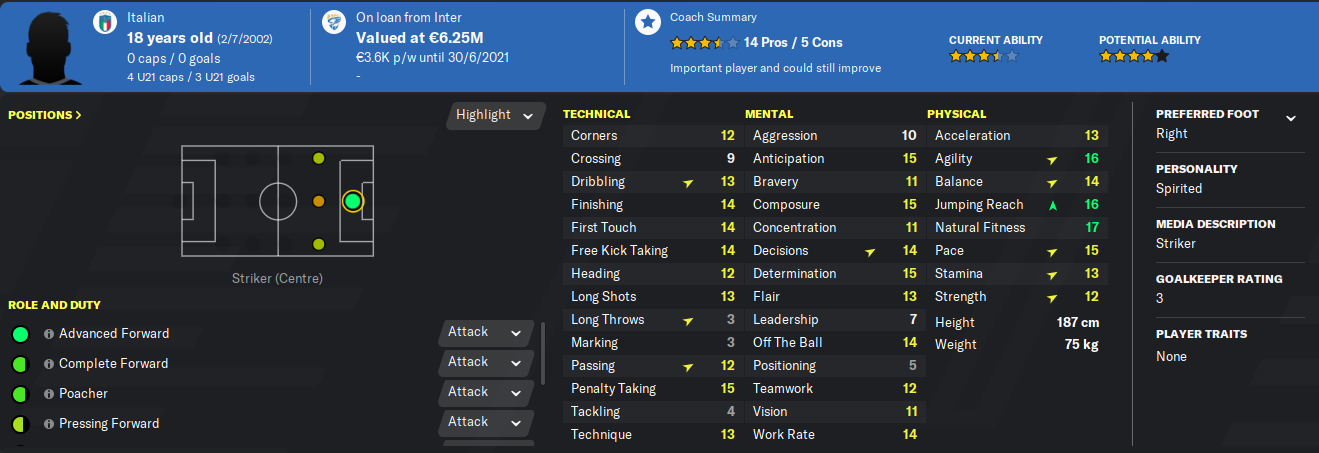
Task: Click the Current Ability star rating
Action: [983, 57]
